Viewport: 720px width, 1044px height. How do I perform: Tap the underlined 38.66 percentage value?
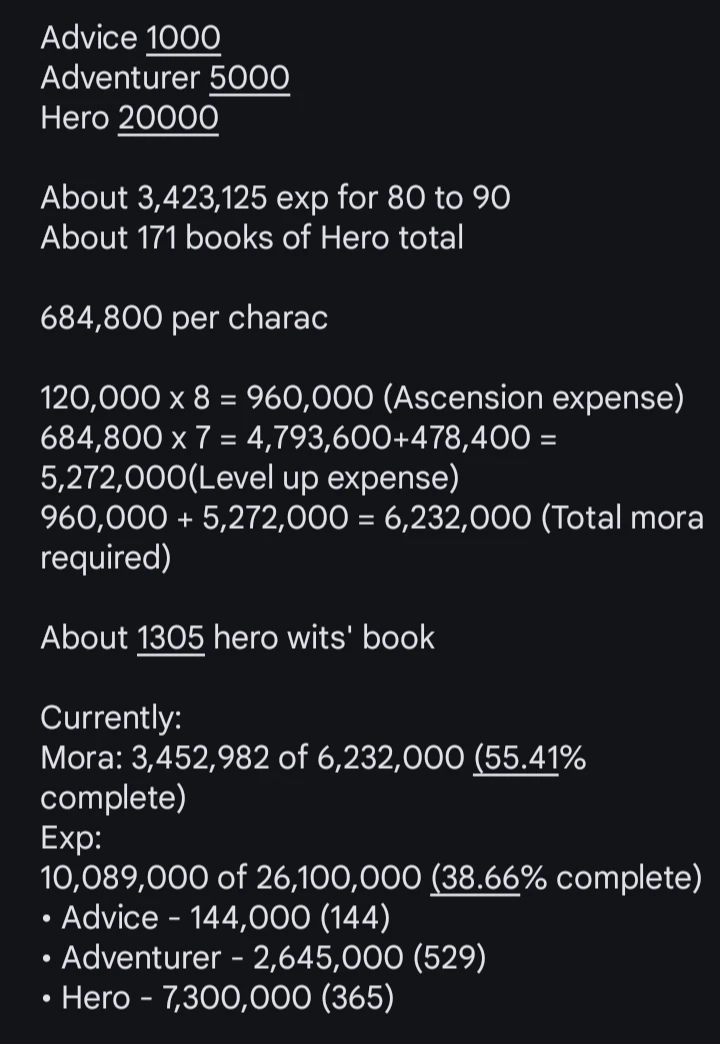coord(475,878)
